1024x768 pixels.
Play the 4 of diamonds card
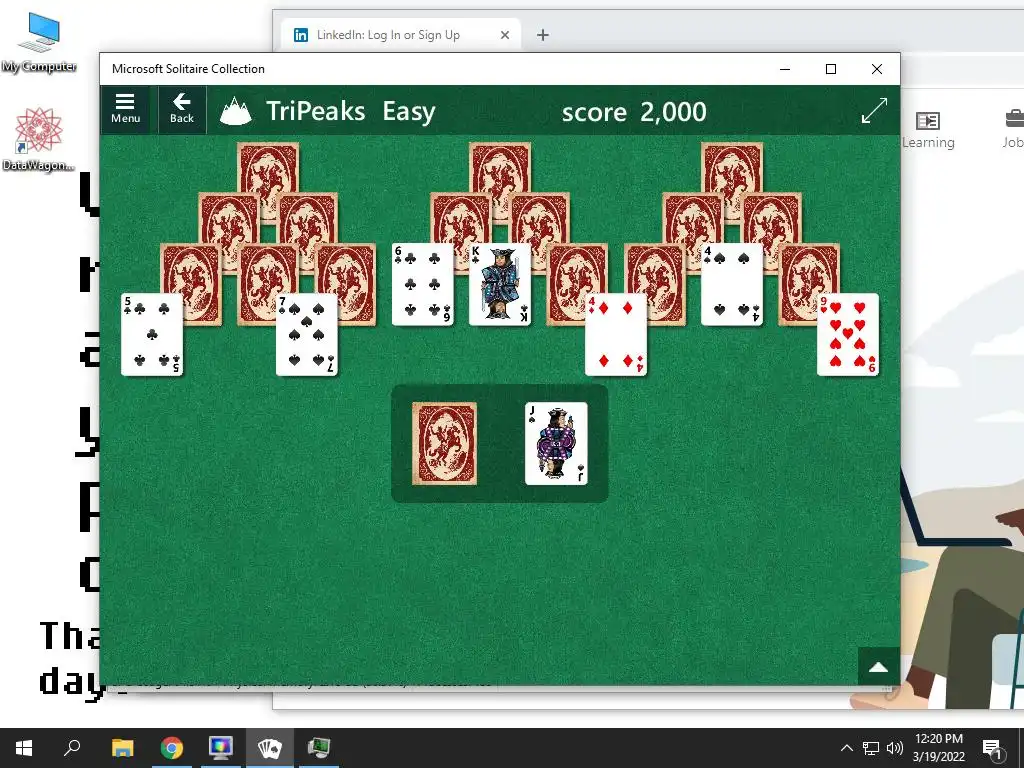616,334
